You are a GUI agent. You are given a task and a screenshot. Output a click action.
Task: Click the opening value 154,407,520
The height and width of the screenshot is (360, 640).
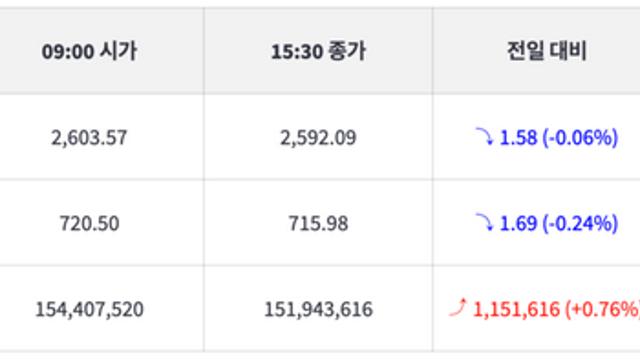tap(89, 309)
